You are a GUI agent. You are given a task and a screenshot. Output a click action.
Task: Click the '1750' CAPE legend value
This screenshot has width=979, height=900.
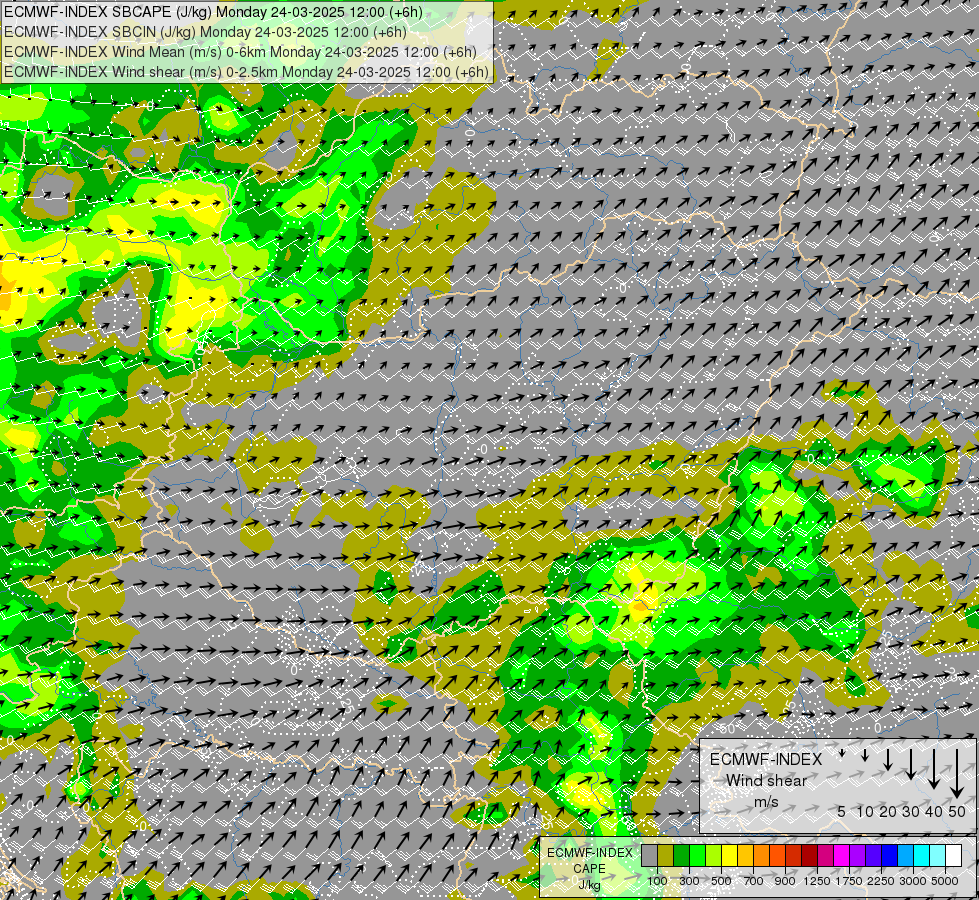[849, 881]
